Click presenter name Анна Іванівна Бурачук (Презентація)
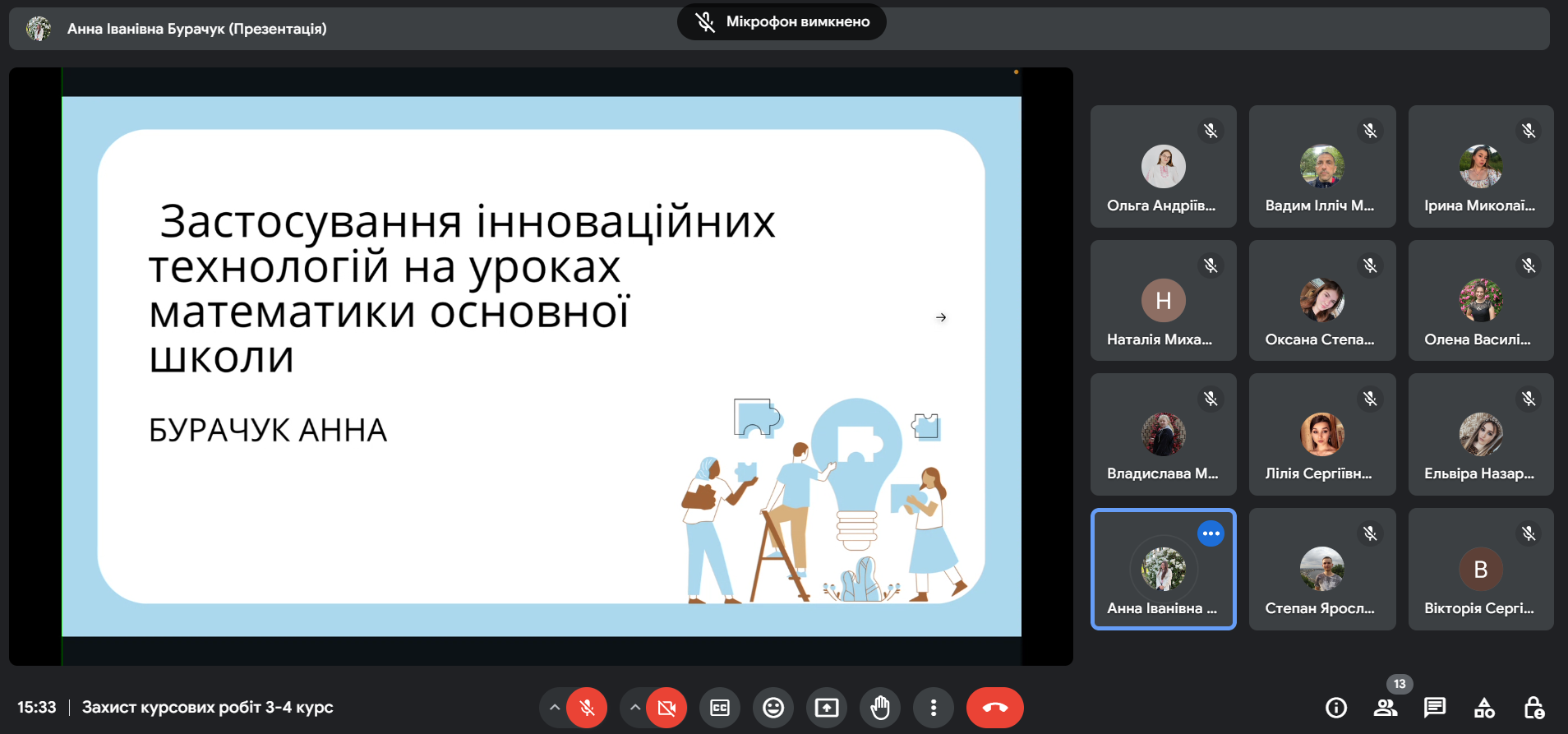This screenshot has width=1568, height=734. click(197, 29)
